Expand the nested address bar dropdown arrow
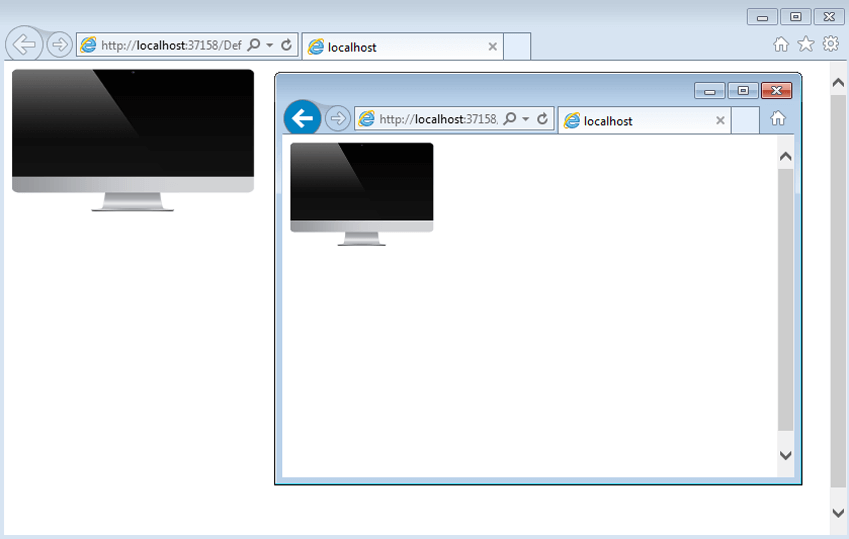Viewport: 849px width, 539px height. point(526,120)
